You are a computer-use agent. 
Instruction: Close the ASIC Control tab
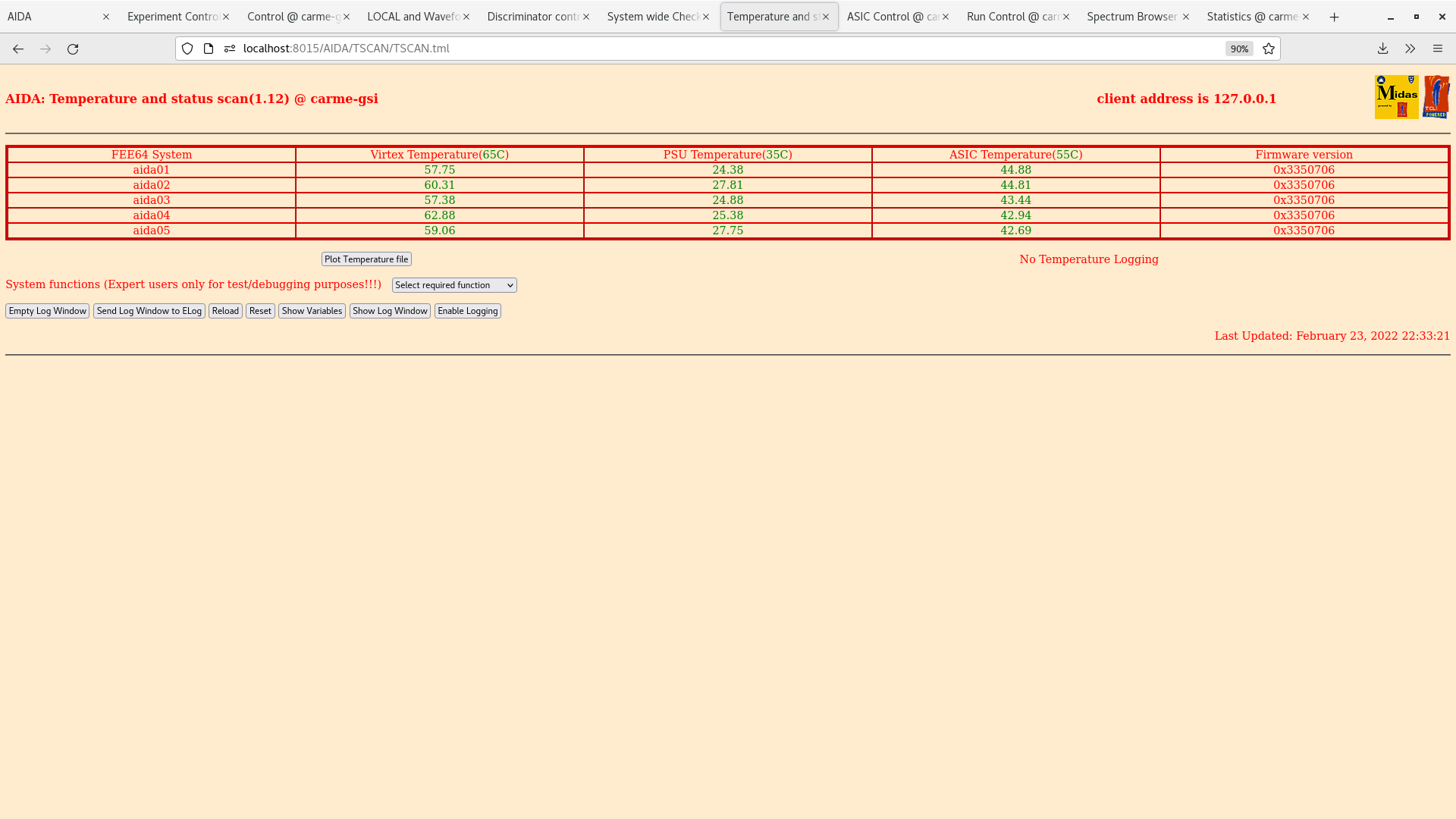coord(946,17)
